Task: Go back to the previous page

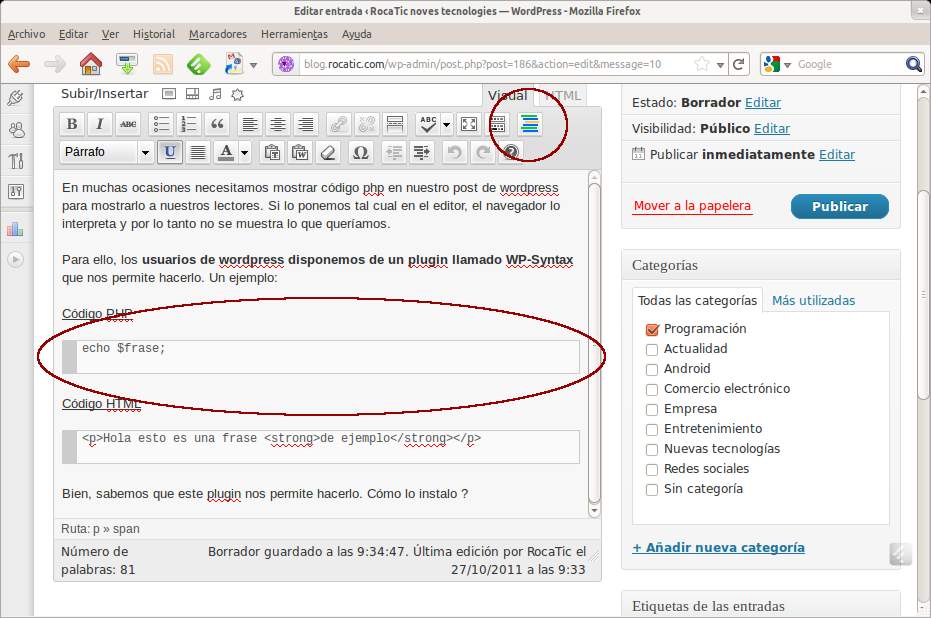Action: click(x=19, y=64)
